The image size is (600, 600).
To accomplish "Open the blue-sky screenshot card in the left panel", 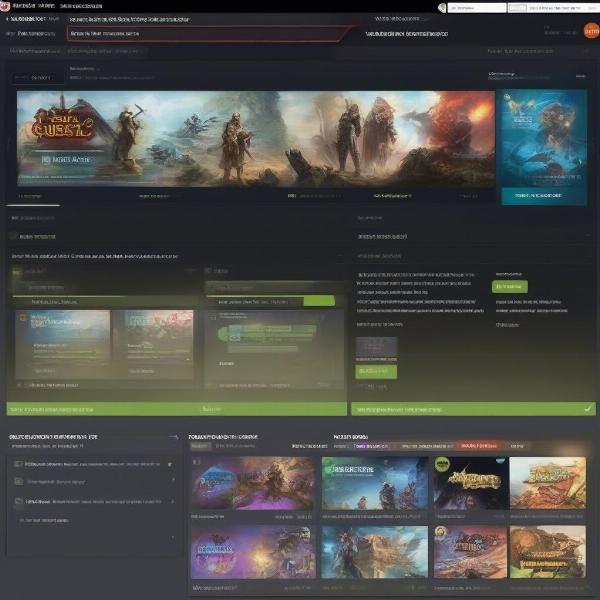I will coord(63,344).
